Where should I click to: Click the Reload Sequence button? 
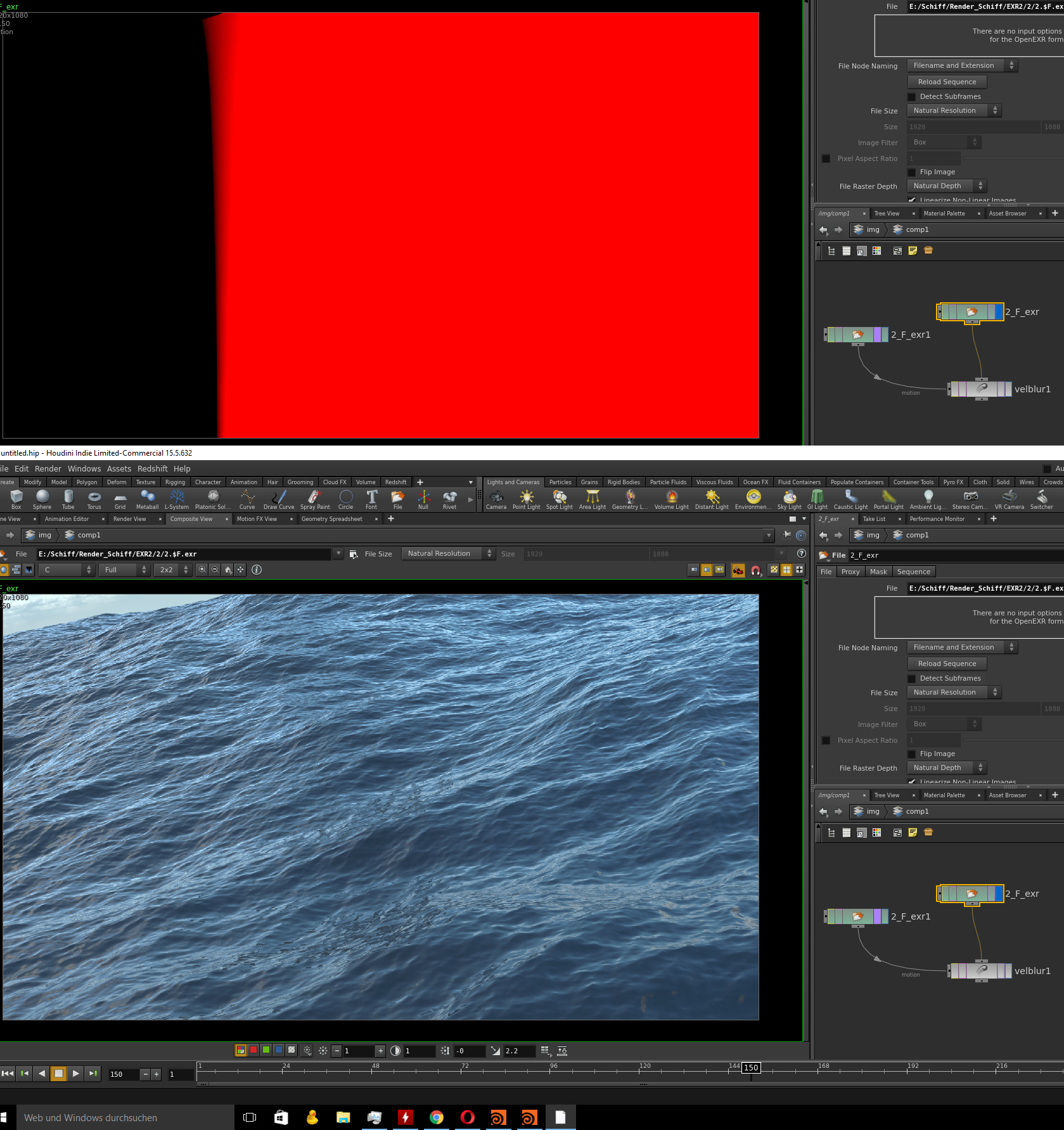946,664
